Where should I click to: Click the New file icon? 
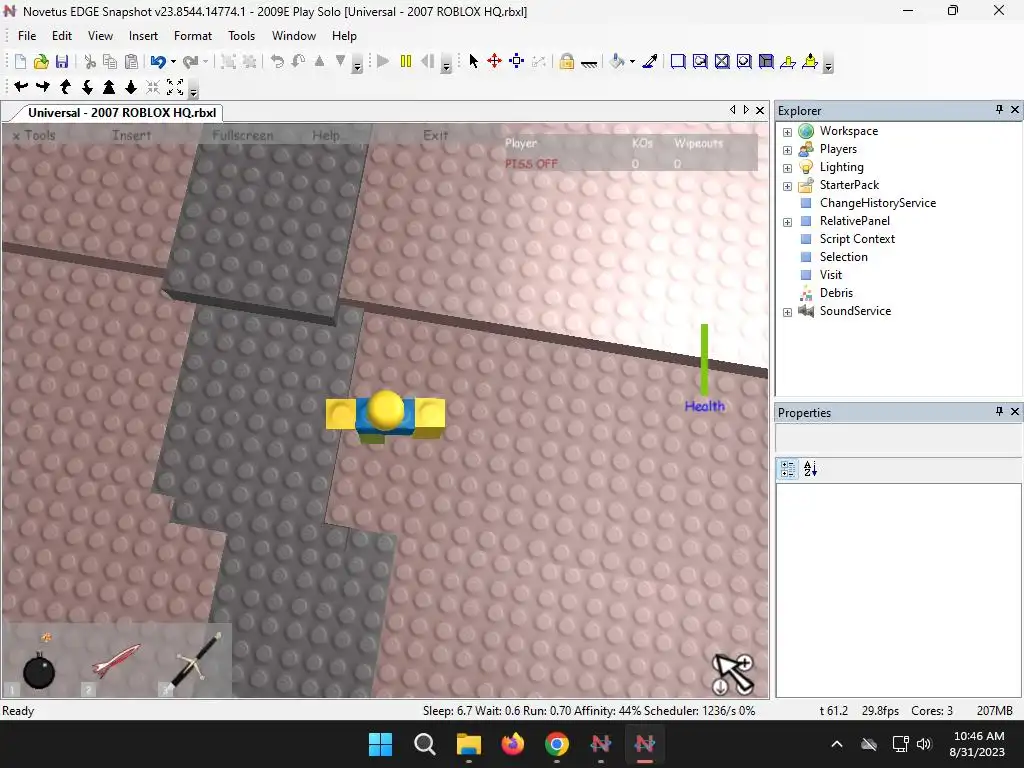tap(20, 61)
